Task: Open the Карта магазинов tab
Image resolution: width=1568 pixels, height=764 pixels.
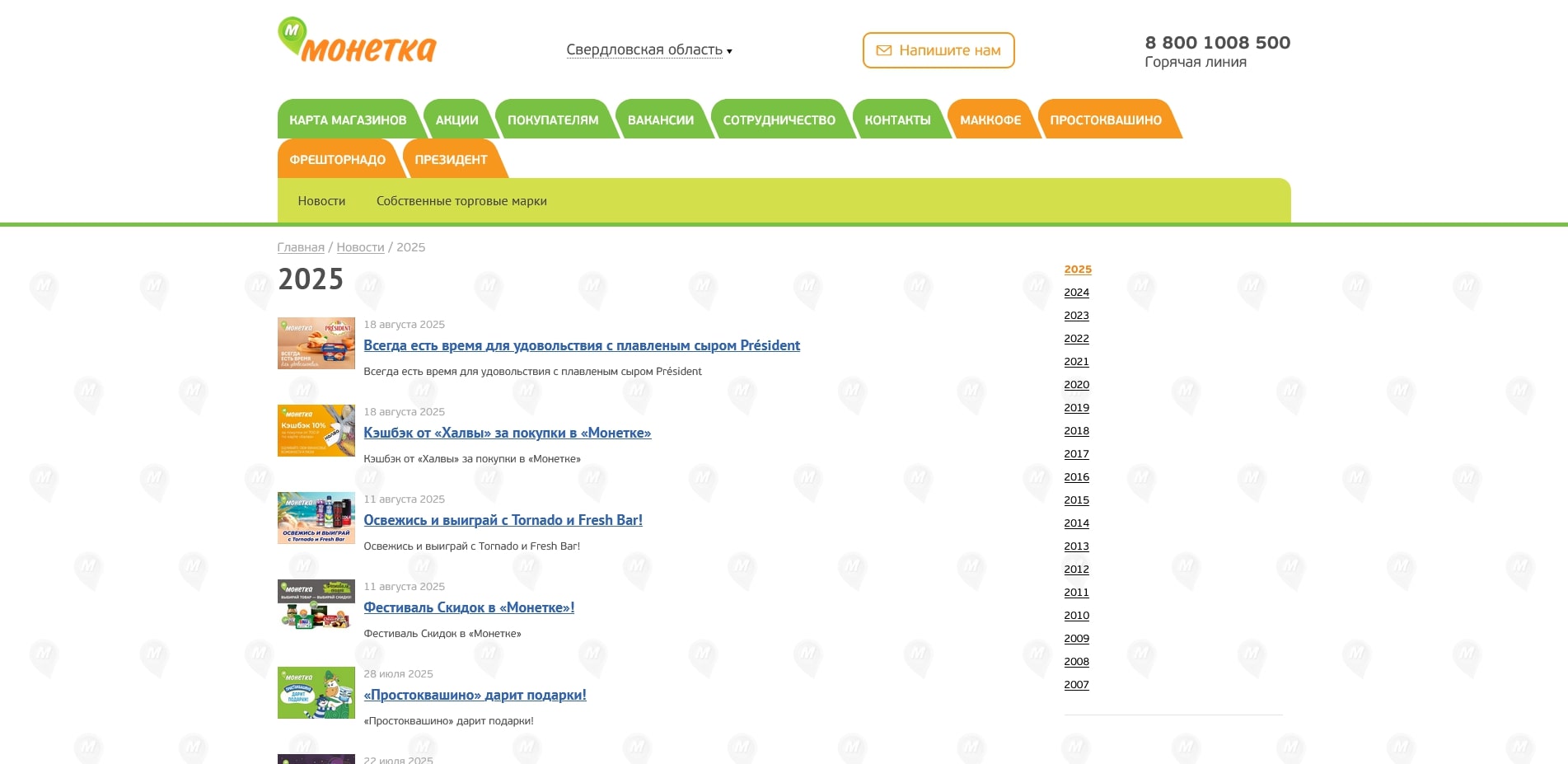Action: pos(348,120)
